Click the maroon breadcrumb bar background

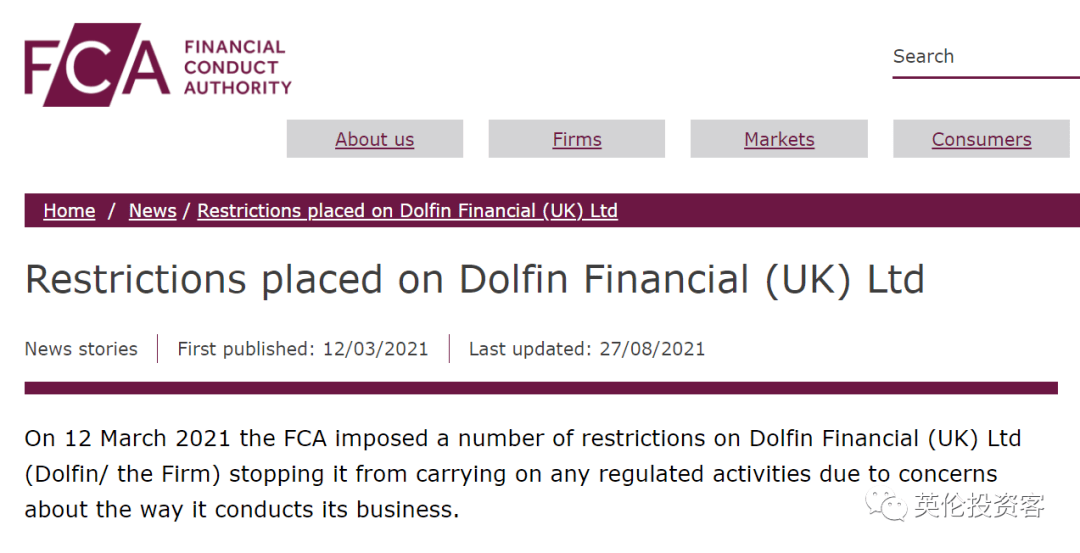click(847, 211)
